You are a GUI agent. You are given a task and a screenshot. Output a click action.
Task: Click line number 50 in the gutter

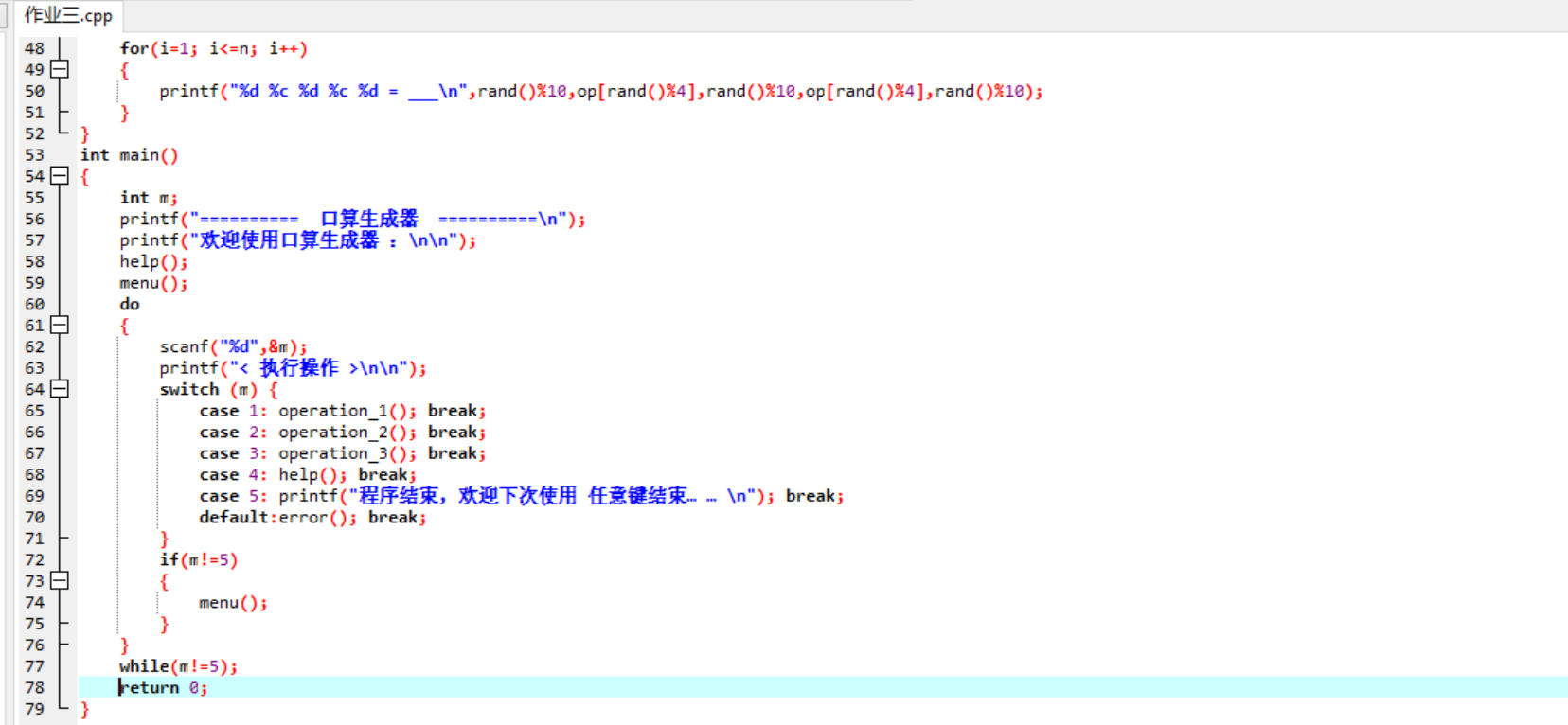click(34, 91)
